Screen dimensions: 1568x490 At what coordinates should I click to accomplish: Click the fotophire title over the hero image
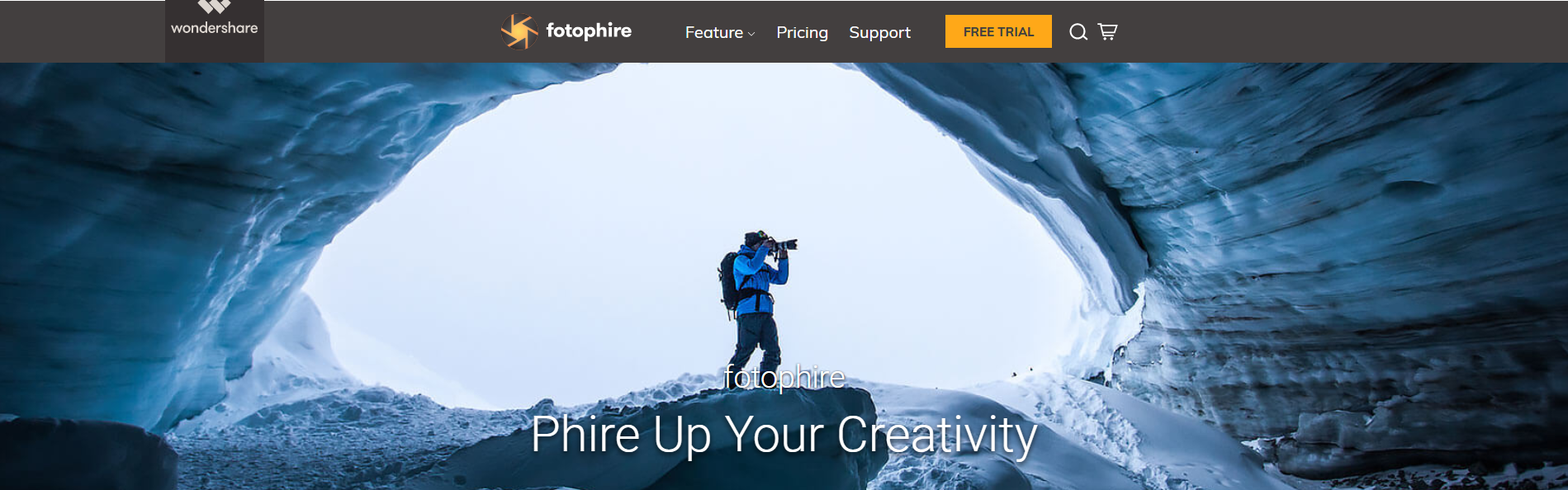click(x=784, y=377)
